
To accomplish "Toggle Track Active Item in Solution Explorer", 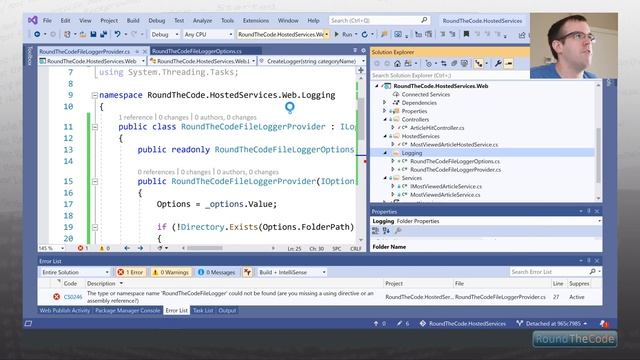I will tap(478, 64).
